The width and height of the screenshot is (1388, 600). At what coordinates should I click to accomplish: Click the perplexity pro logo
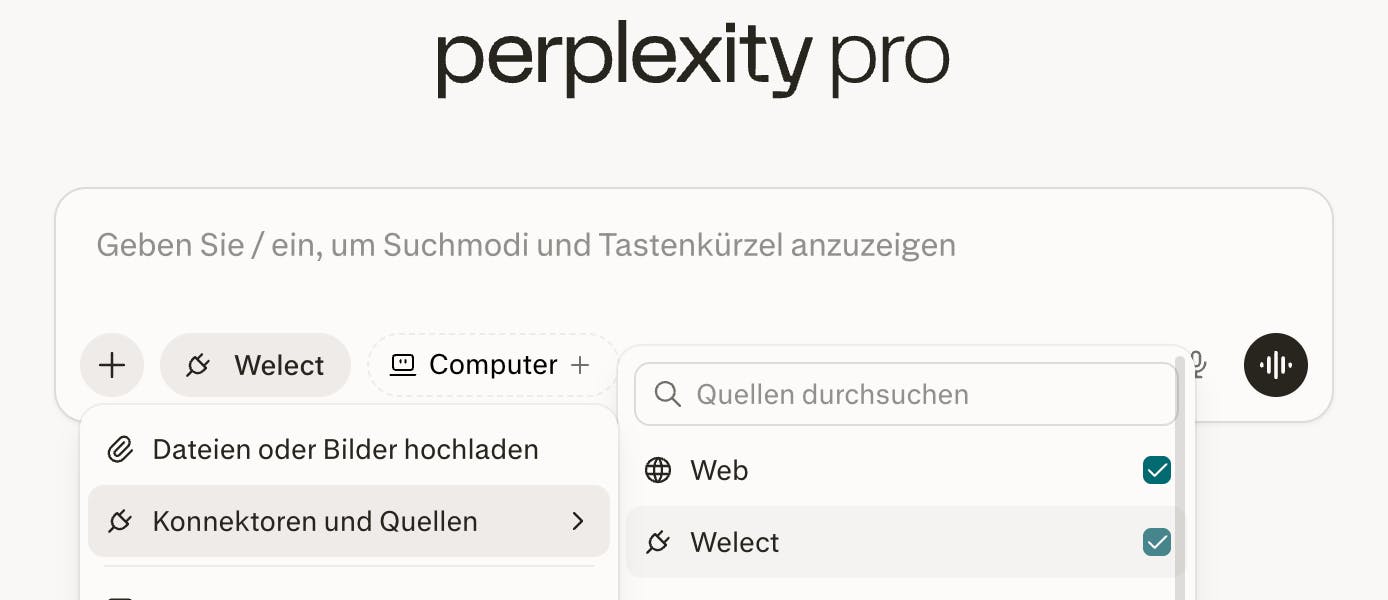pos(692,62)
